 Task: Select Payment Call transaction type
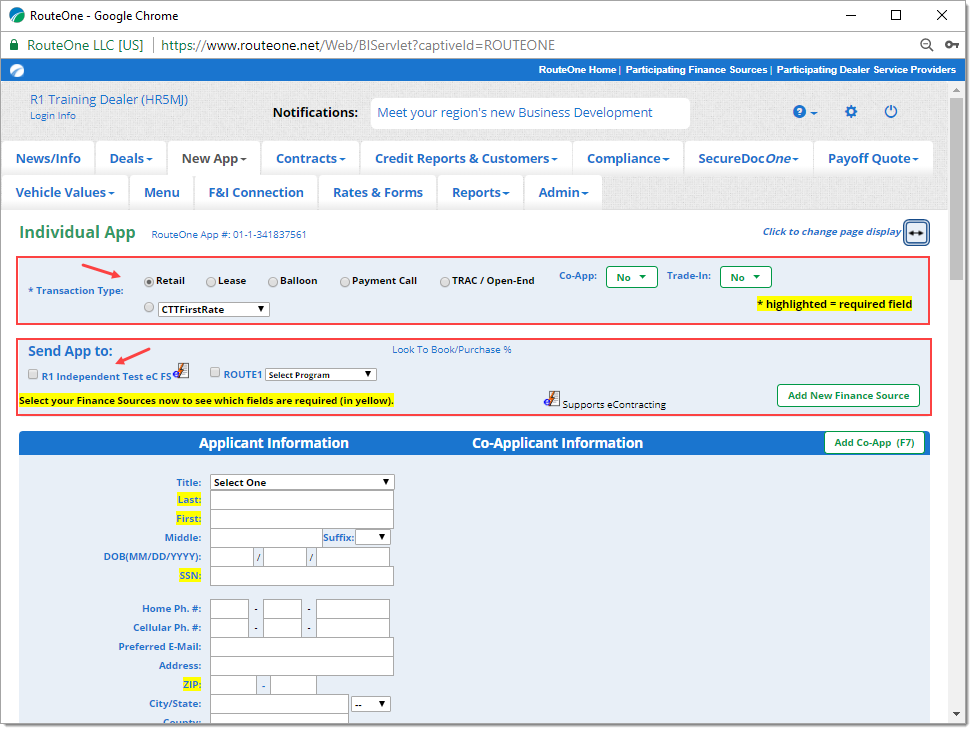[344, 282]
